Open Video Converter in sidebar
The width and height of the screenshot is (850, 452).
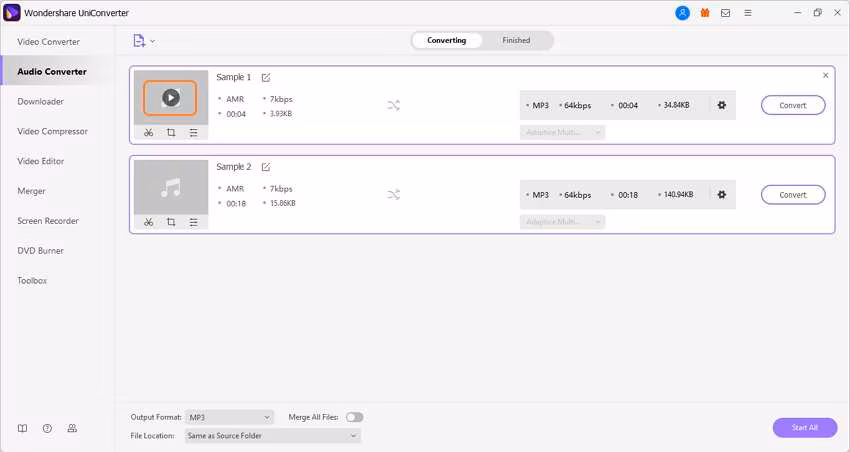click(48, 42)
